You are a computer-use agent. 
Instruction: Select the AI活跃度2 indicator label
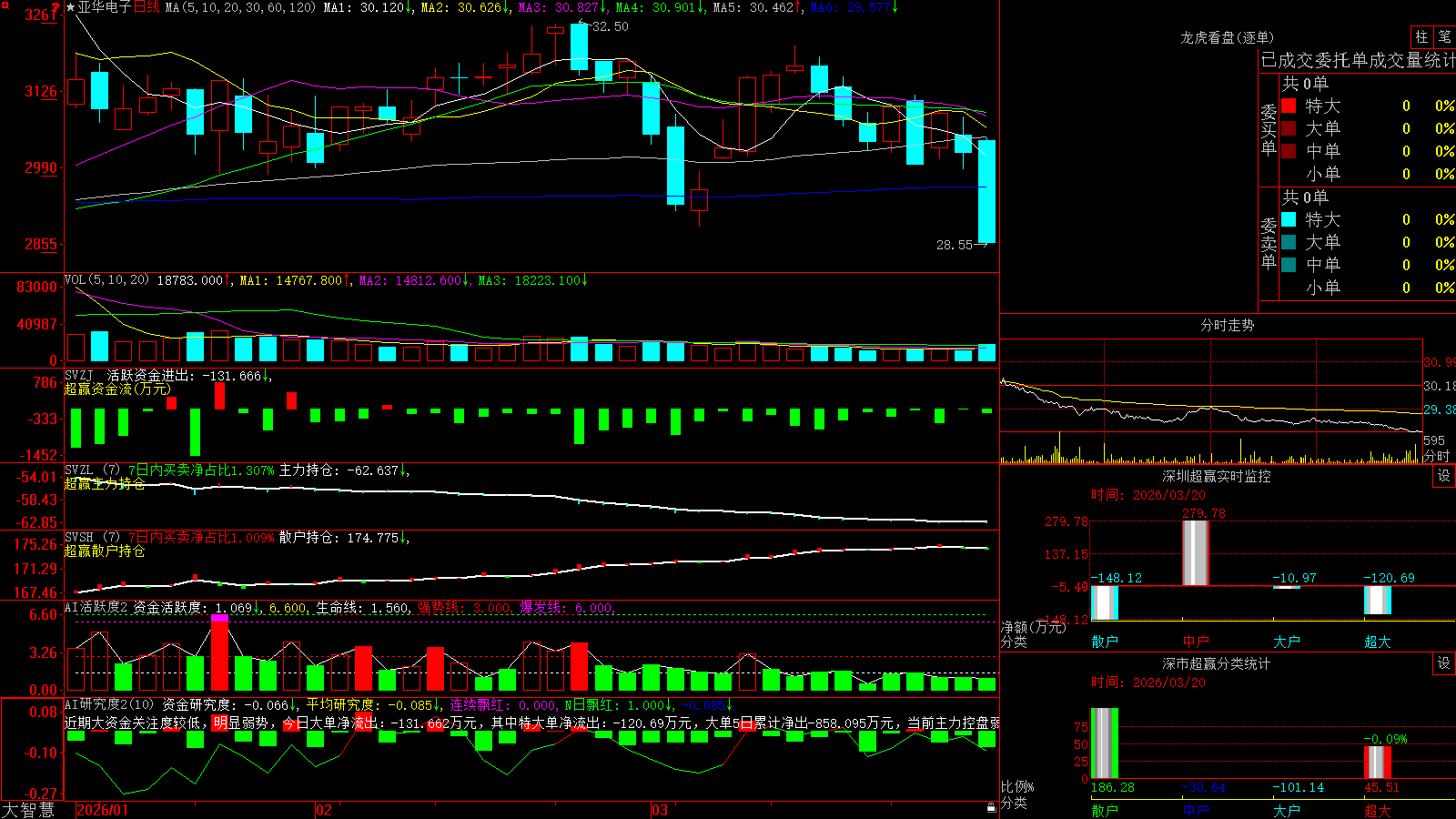(x=96, y=607)
